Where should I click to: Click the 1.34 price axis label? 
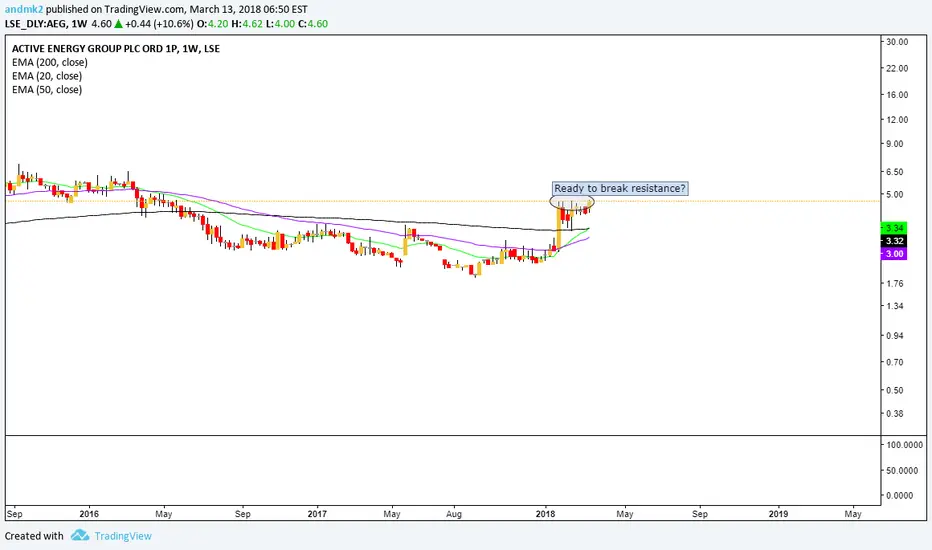pos(895,306)
